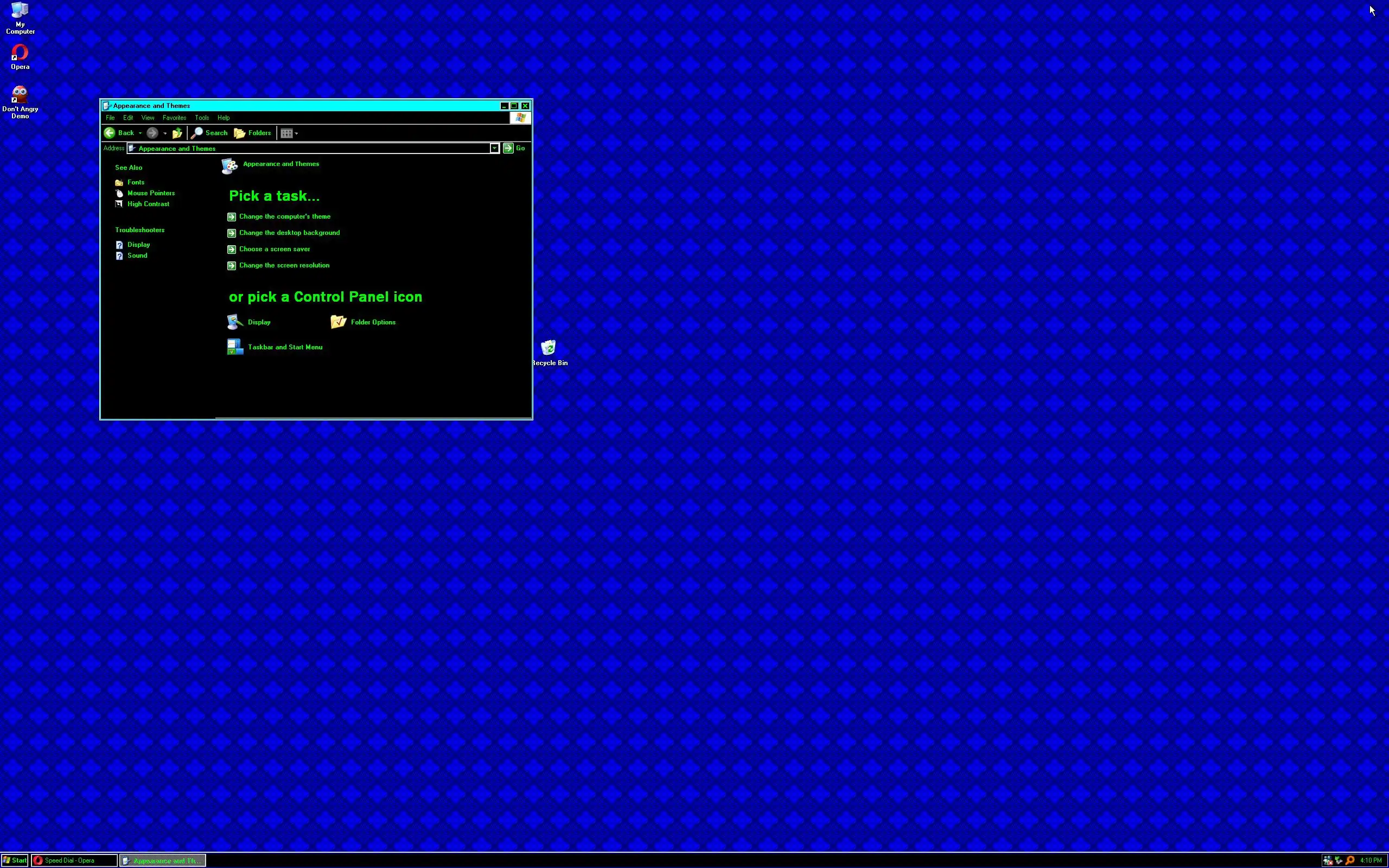
Task: Click the address bar text field
Action: click(310, 148)
